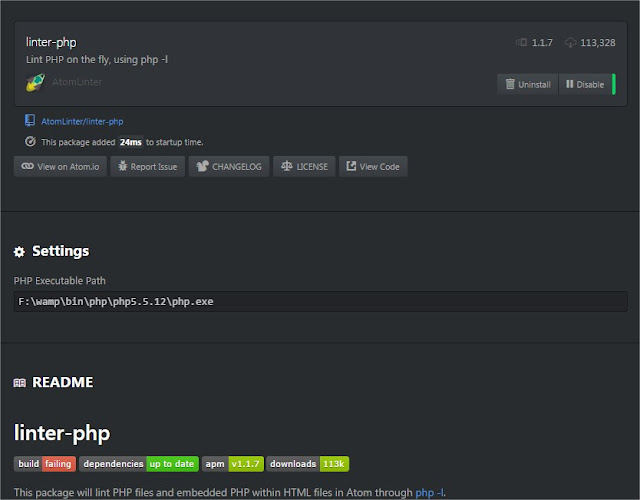This screenshot has height=500, width=640.
Task: Click the apm v1.1.7 badge
Action: tap(233, 464)
